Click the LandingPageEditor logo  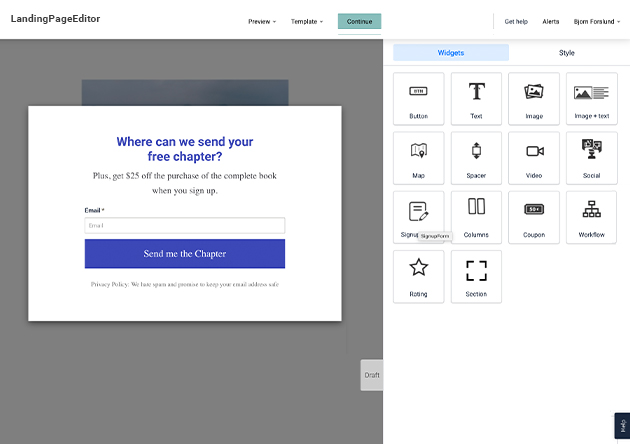point(55,19)
